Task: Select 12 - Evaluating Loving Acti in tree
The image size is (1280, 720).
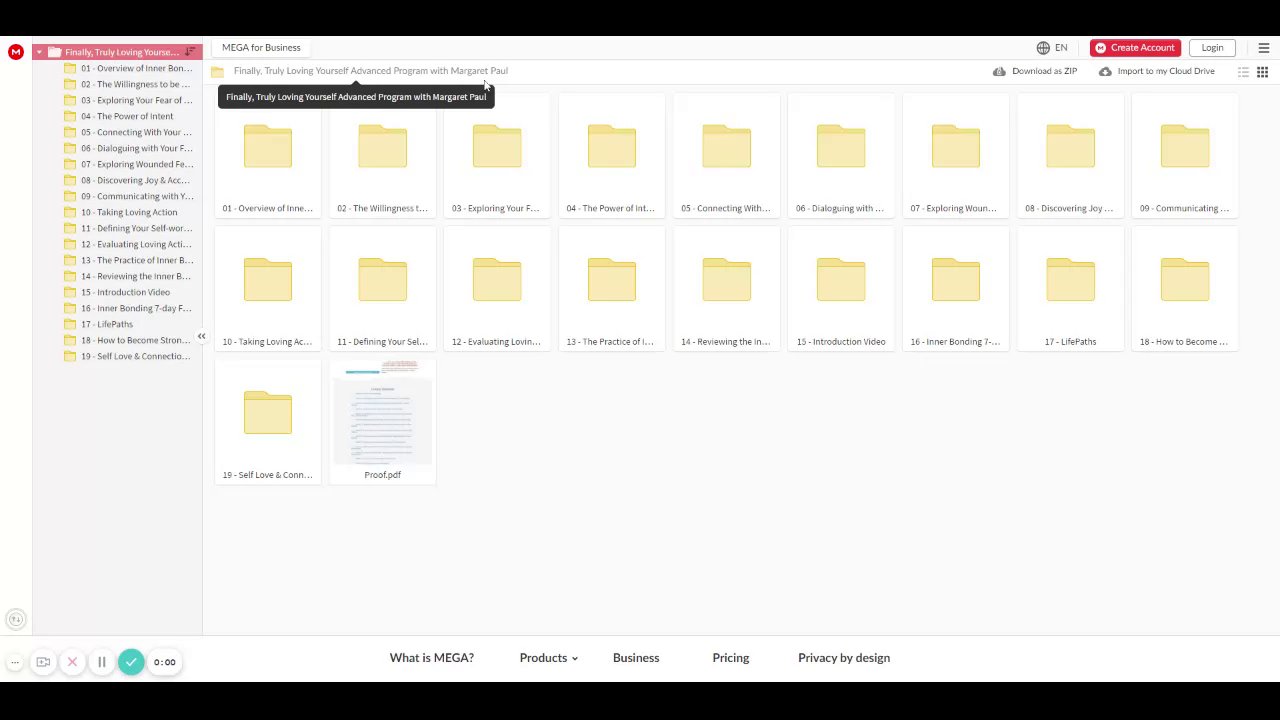Action: point(128,244)
